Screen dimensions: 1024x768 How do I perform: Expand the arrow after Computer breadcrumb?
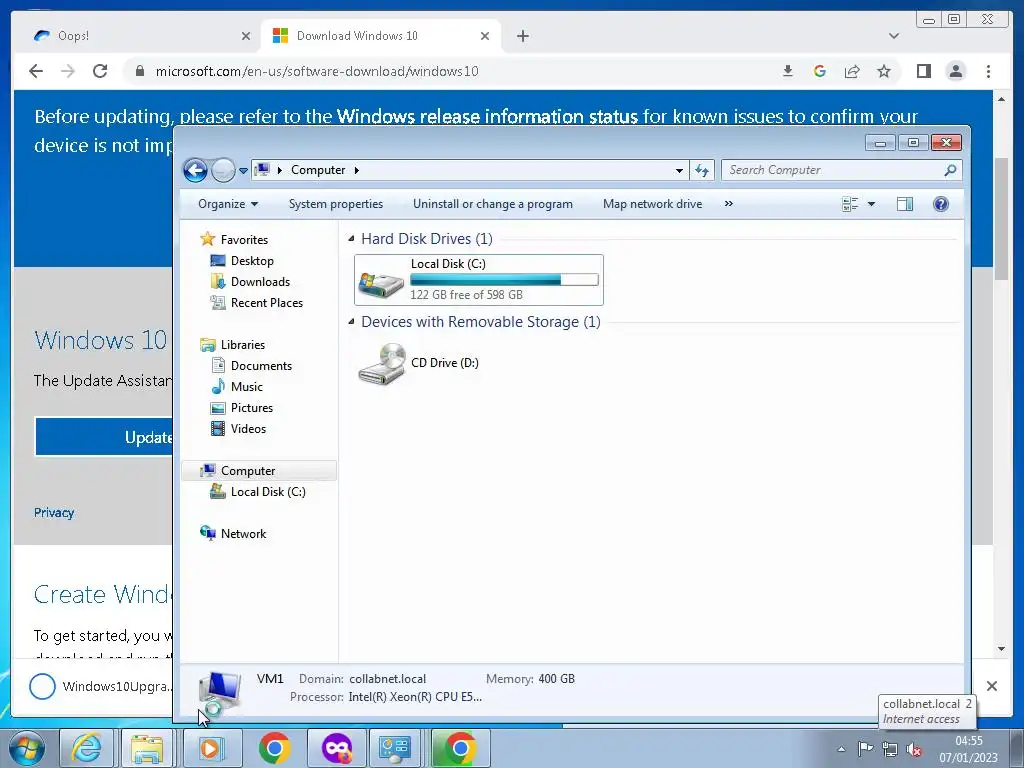(x=357, y=170)
